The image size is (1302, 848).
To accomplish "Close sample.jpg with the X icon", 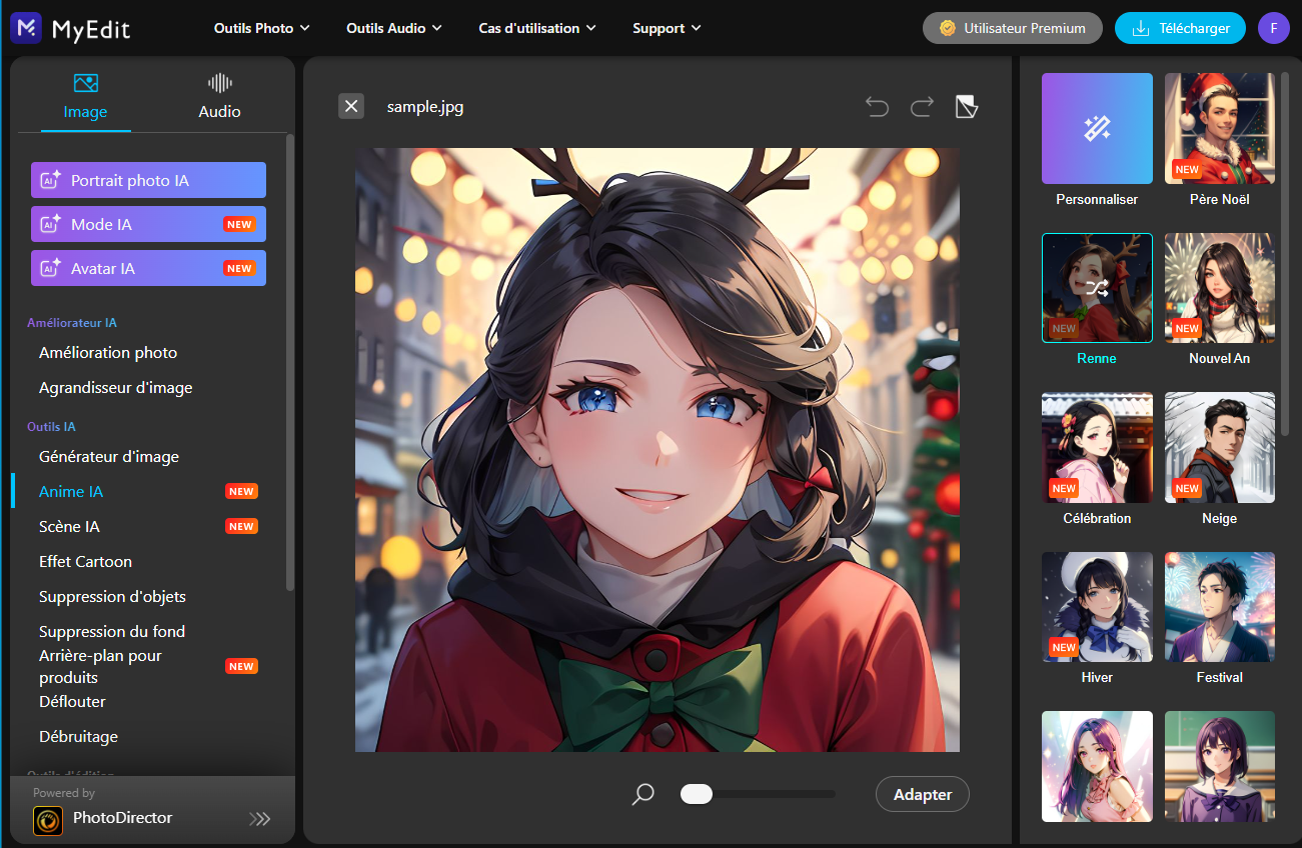I will tap(351, 106).
